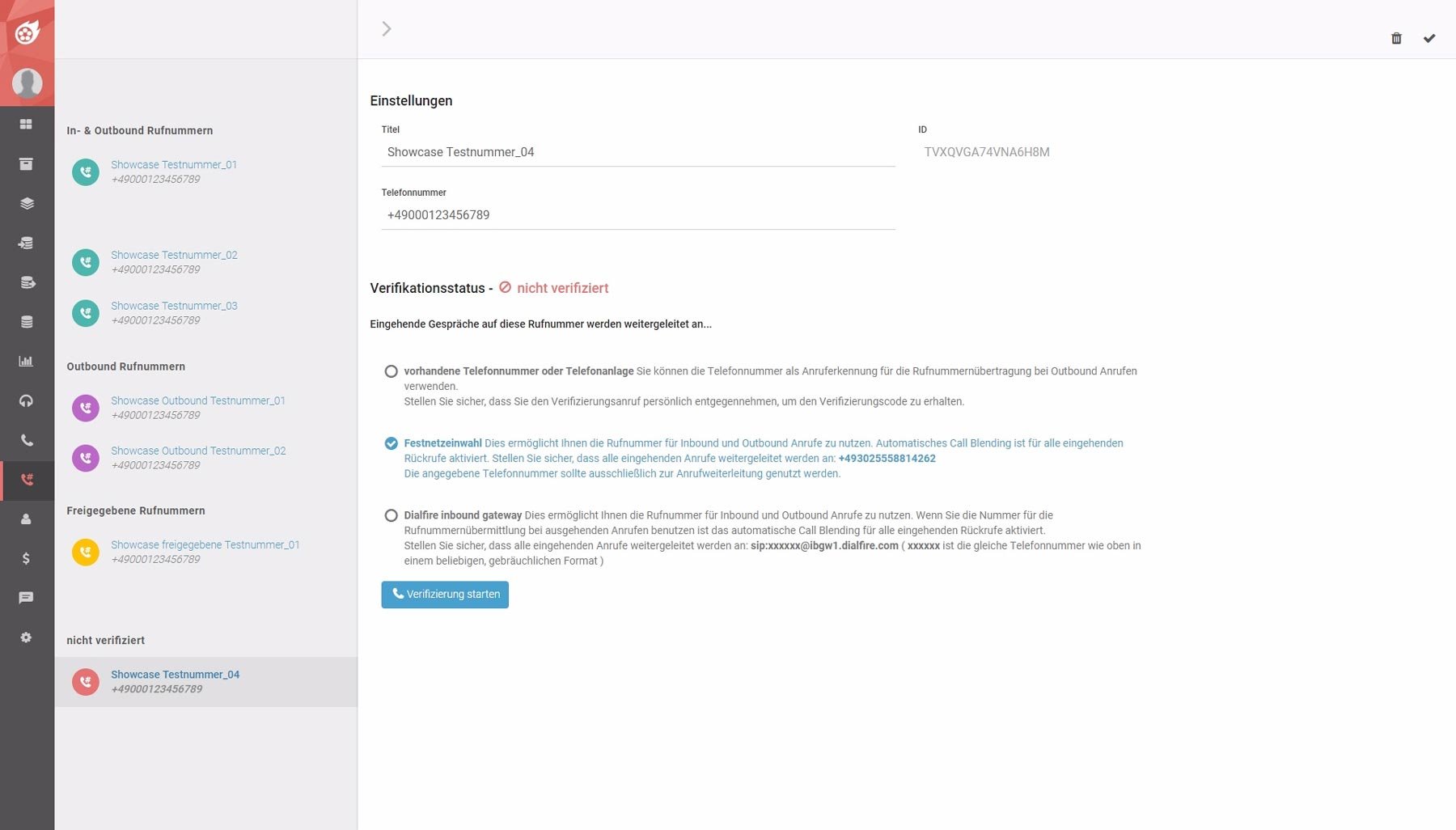Expand the panel with the chevron arrow
Image resolution: width=1456 pixels, height=830 pixels.
[387, 29]
